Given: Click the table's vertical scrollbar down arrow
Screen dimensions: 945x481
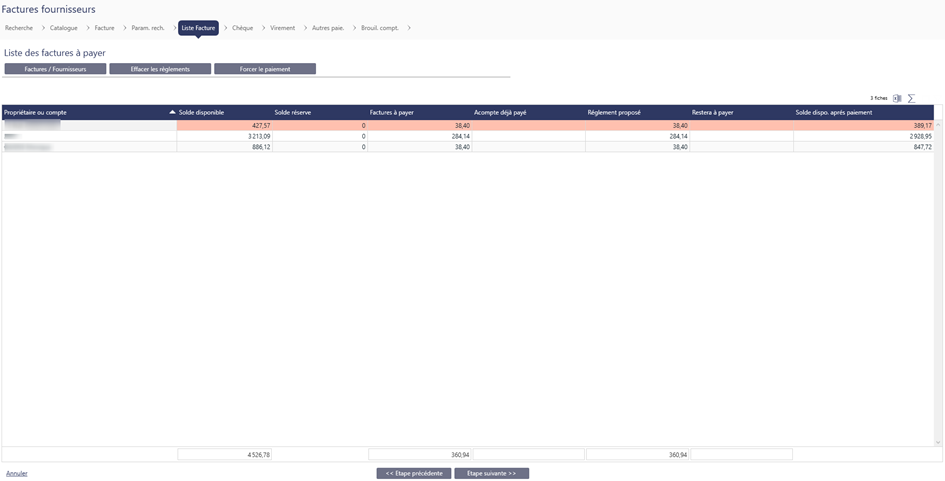Looking at the screenshot, I should [938, 442].
